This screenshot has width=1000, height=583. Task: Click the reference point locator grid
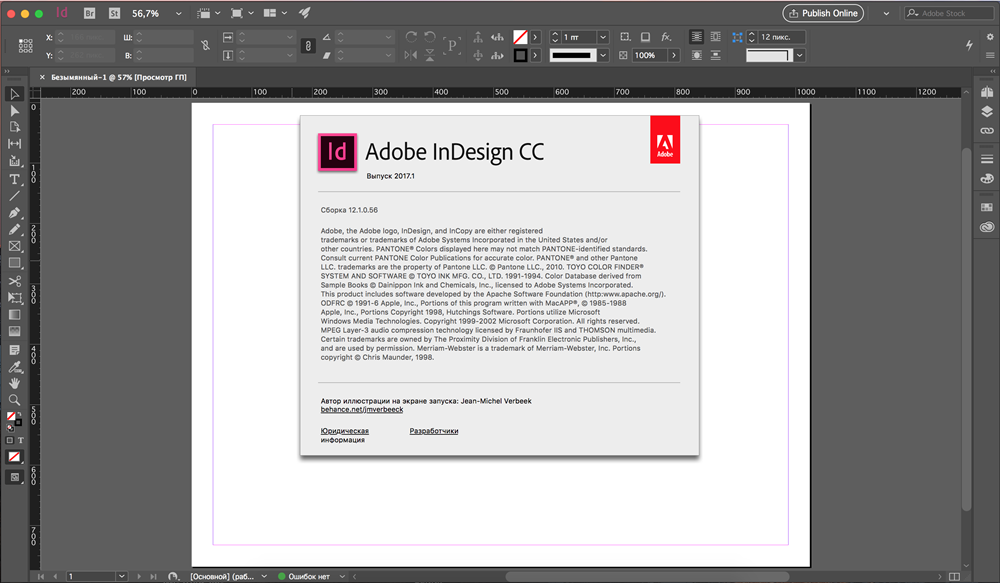[26, 46]
